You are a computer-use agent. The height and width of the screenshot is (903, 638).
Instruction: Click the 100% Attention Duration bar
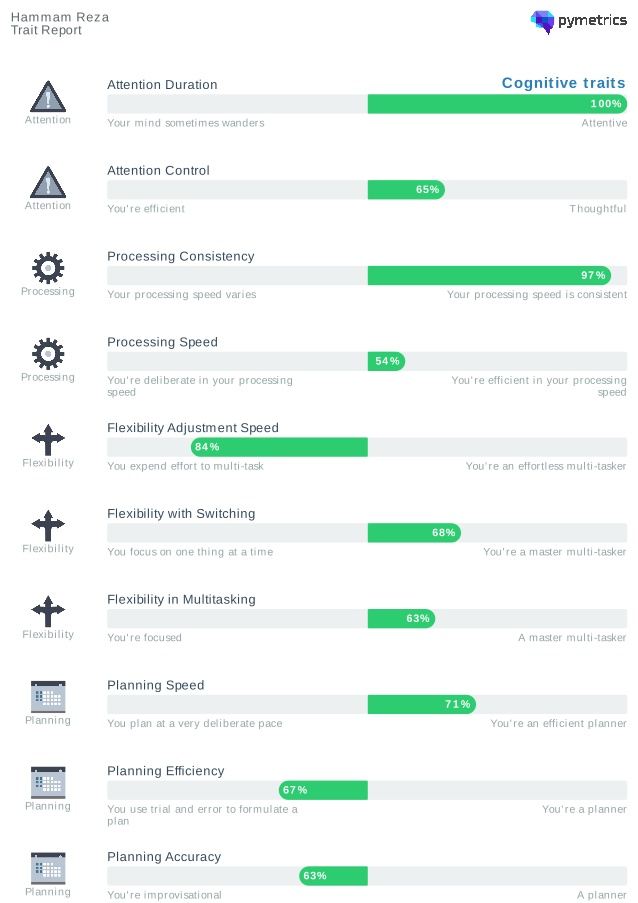coord(497,104)
